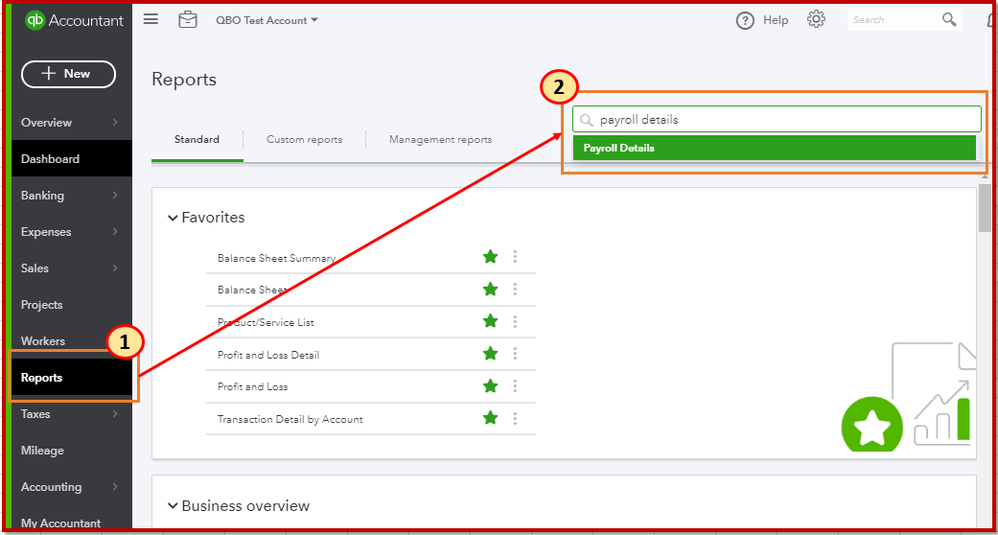Click the + New button
The width and height of the screenshot is (998, 535).
pos(69,74)
